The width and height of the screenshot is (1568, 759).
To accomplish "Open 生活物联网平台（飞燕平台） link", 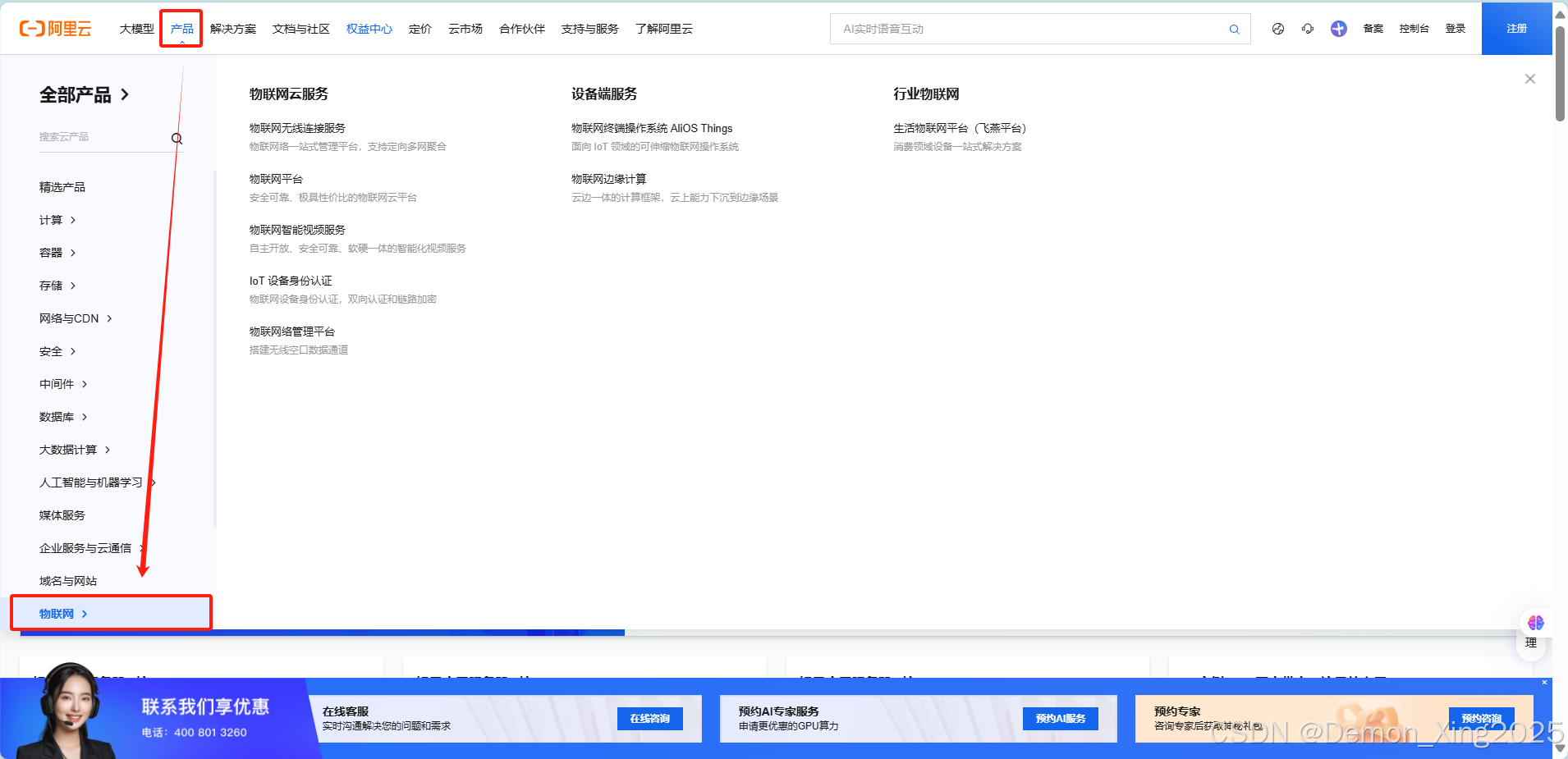I will click(x=961, y=128).
